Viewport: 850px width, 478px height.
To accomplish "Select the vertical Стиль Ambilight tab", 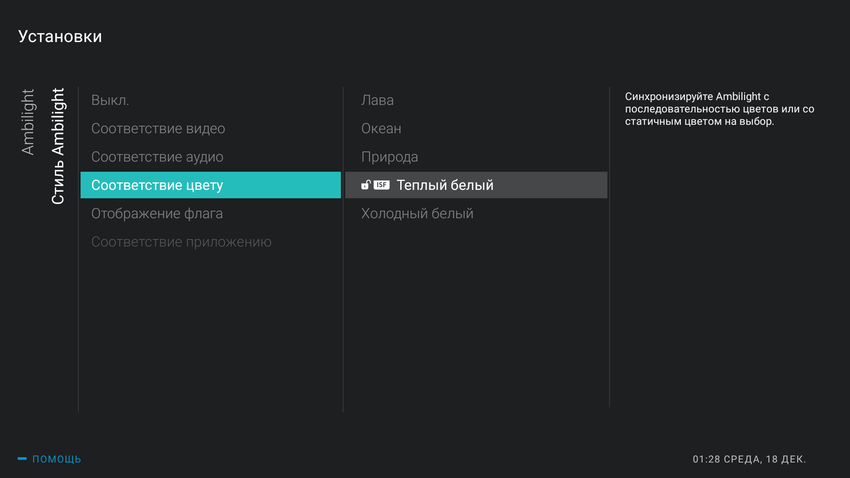I will [x=58, y=146].
